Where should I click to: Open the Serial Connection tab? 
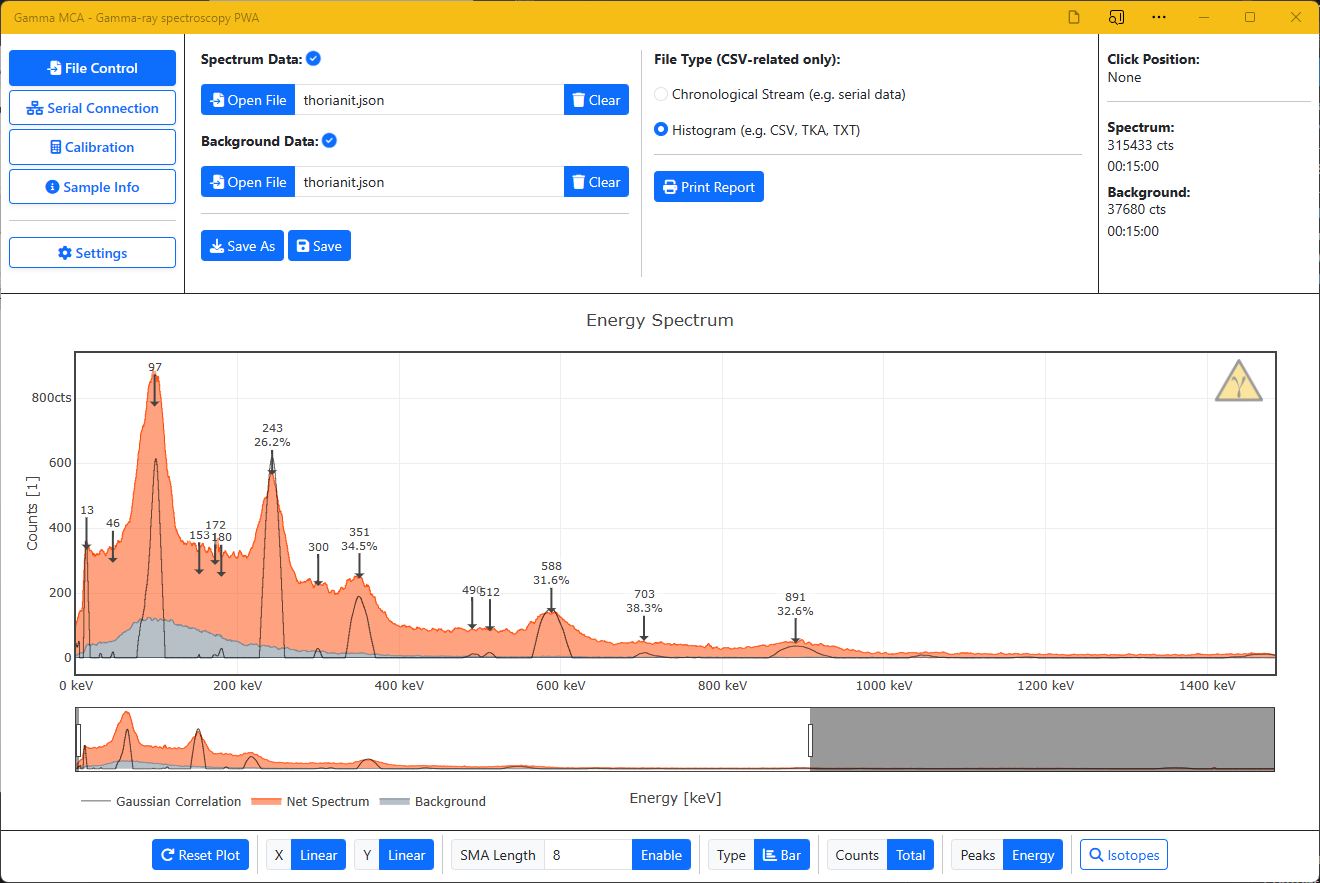click(x=92, y=108)
